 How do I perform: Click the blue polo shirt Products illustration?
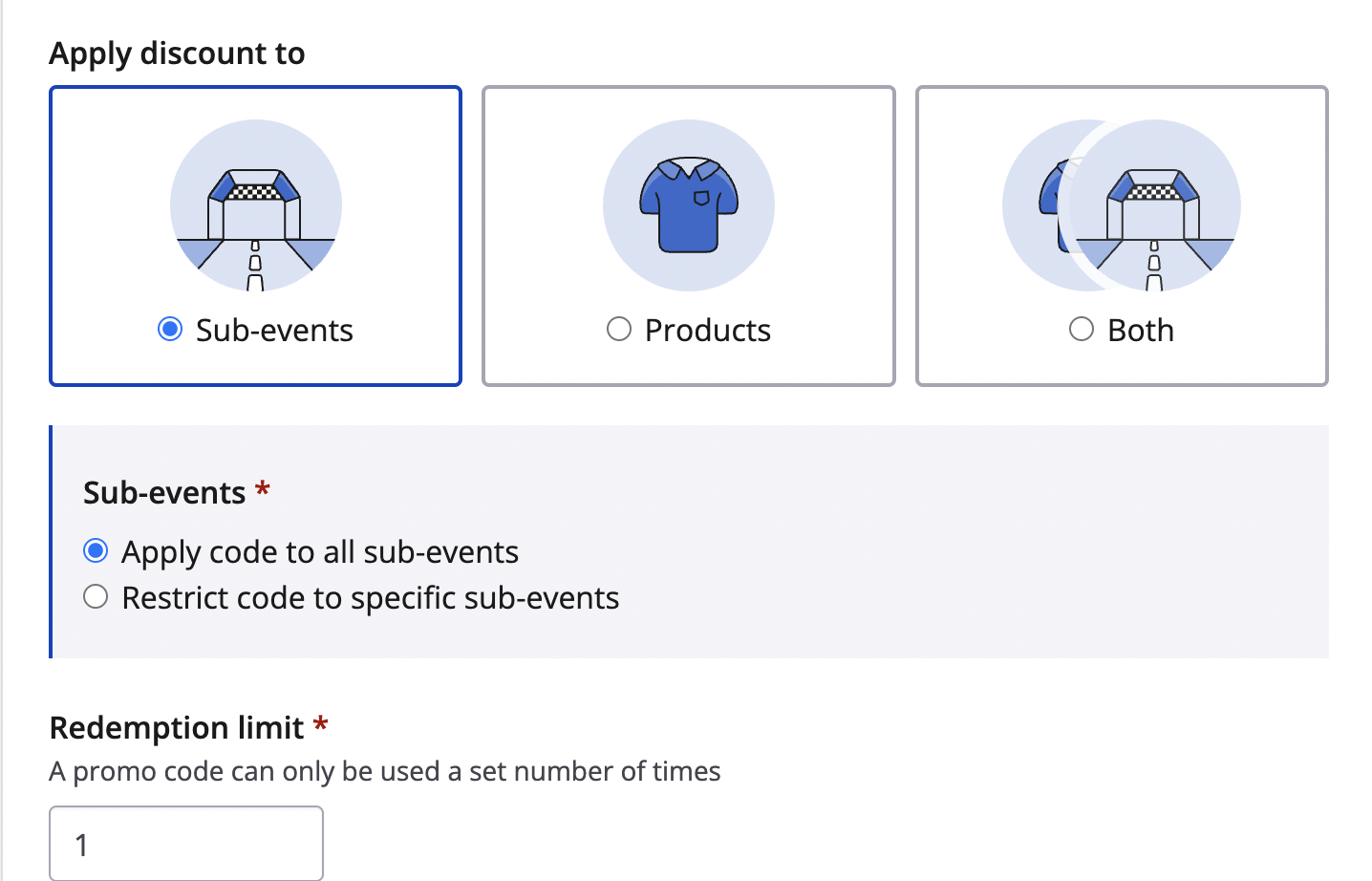pos(688,205)
